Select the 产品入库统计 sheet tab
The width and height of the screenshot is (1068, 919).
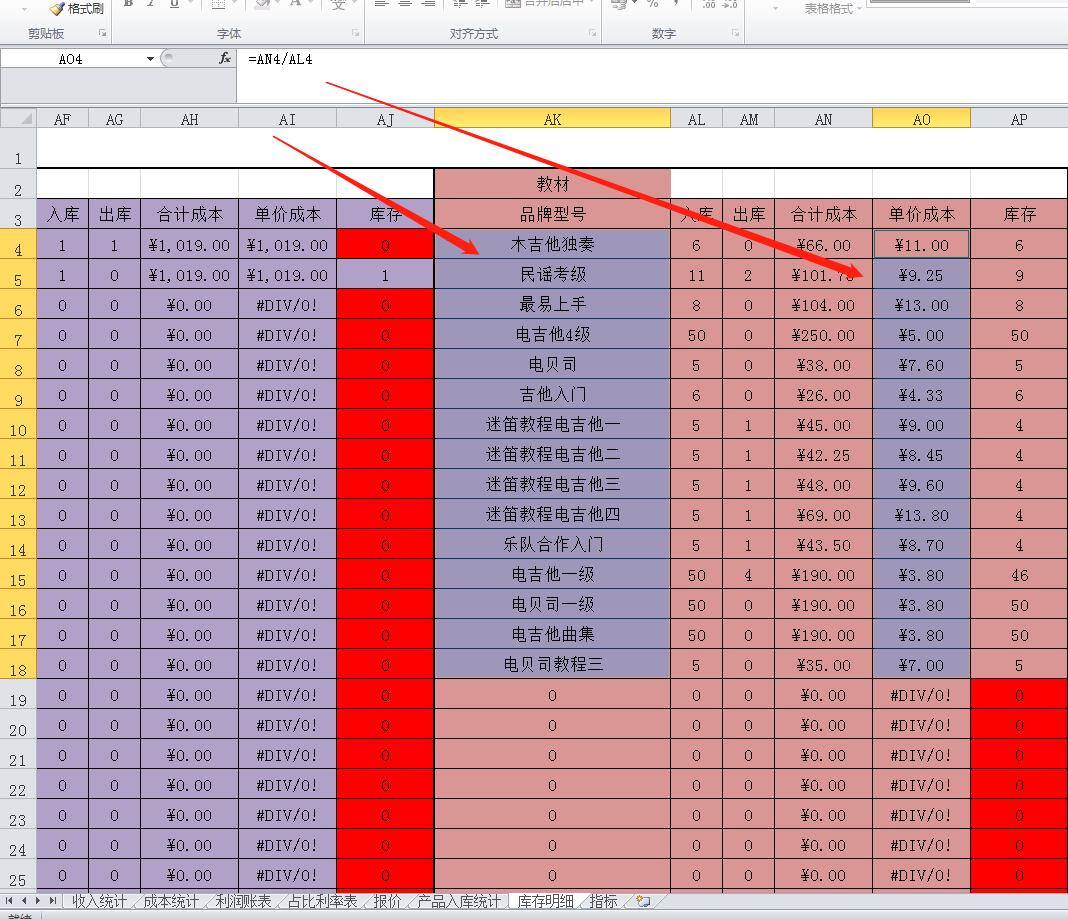[459, 901]
